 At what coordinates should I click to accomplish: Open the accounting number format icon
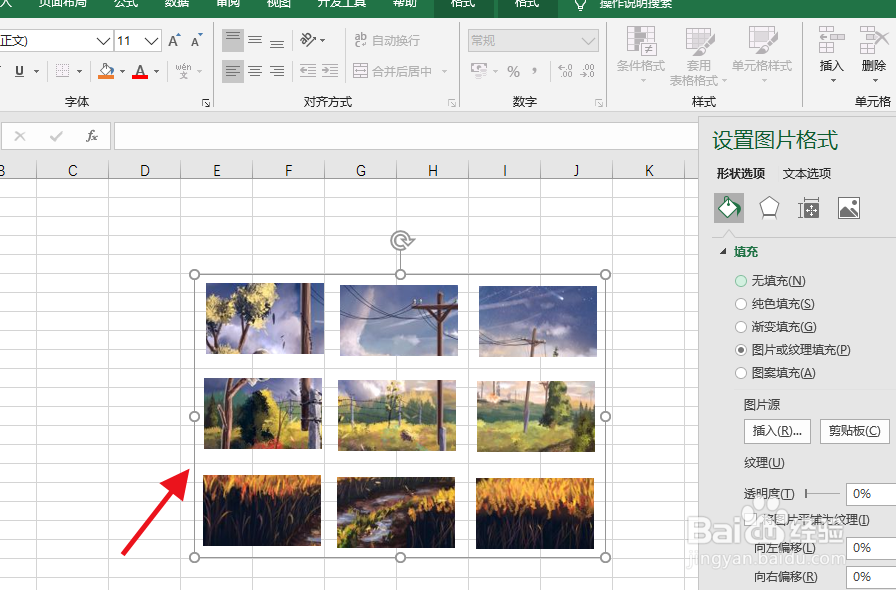coord(479,71)
